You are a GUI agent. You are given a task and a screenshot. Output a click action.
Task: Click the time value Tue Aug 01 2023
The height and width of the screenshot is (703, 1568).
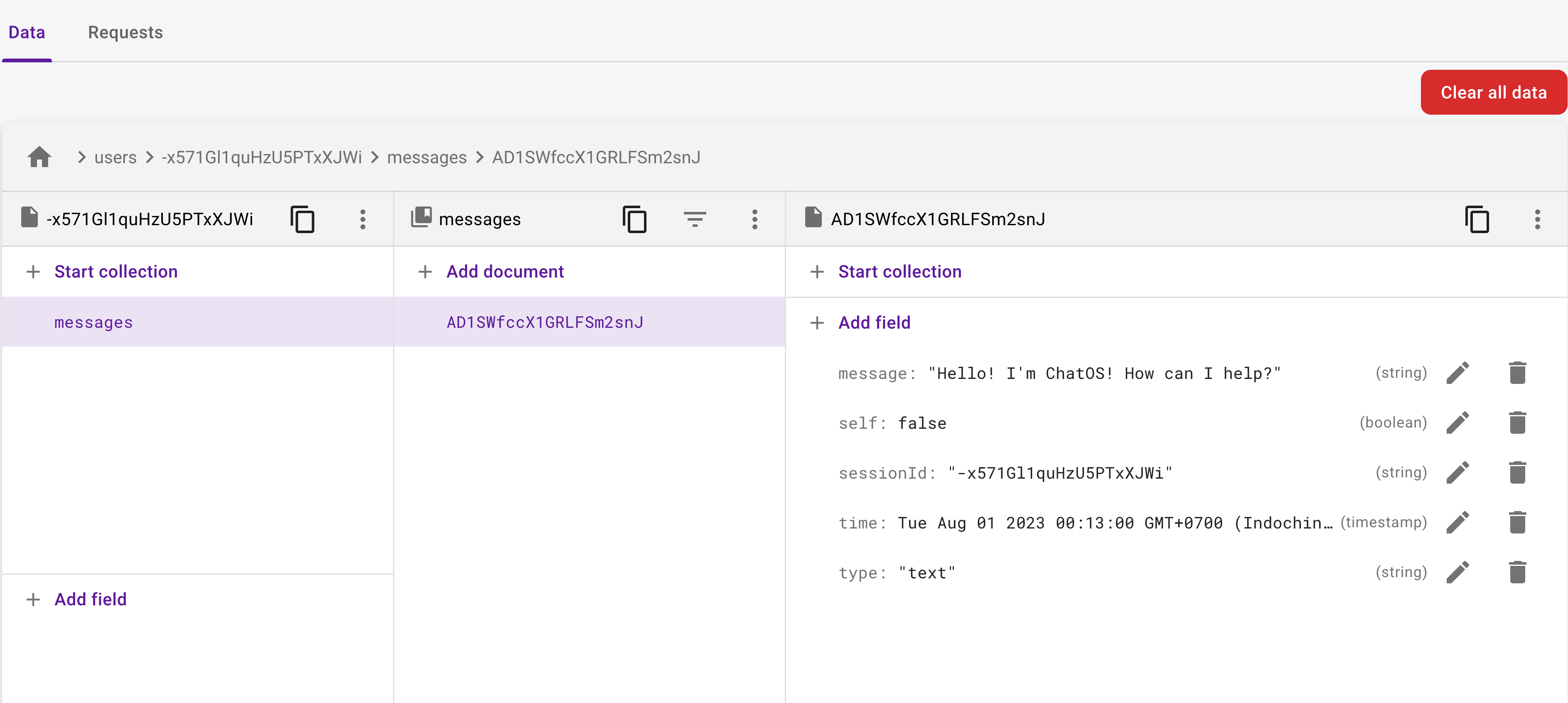(1115, 523)
